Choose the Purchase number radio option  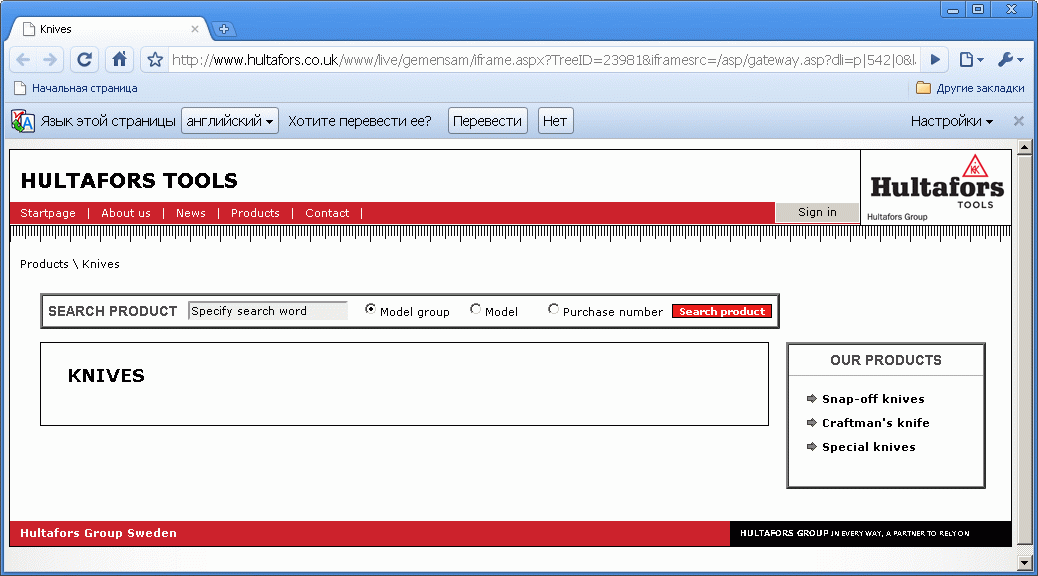click(x=553, y=310)
